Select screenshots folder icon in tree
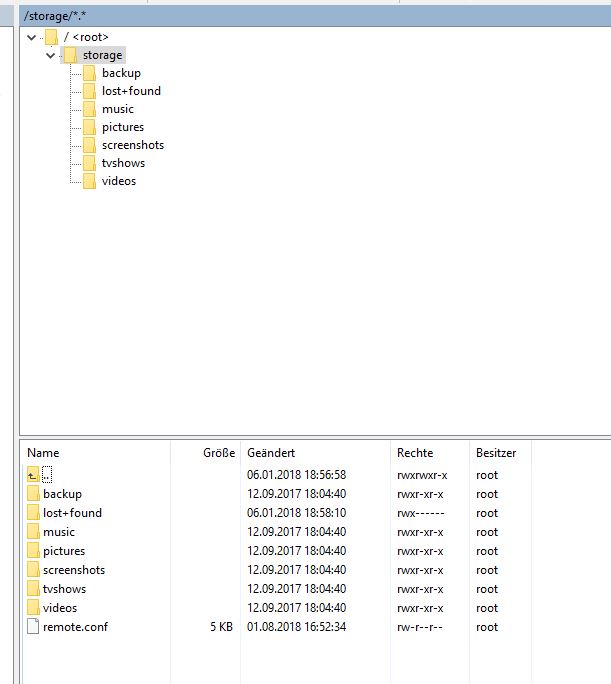 coord(89,145)
